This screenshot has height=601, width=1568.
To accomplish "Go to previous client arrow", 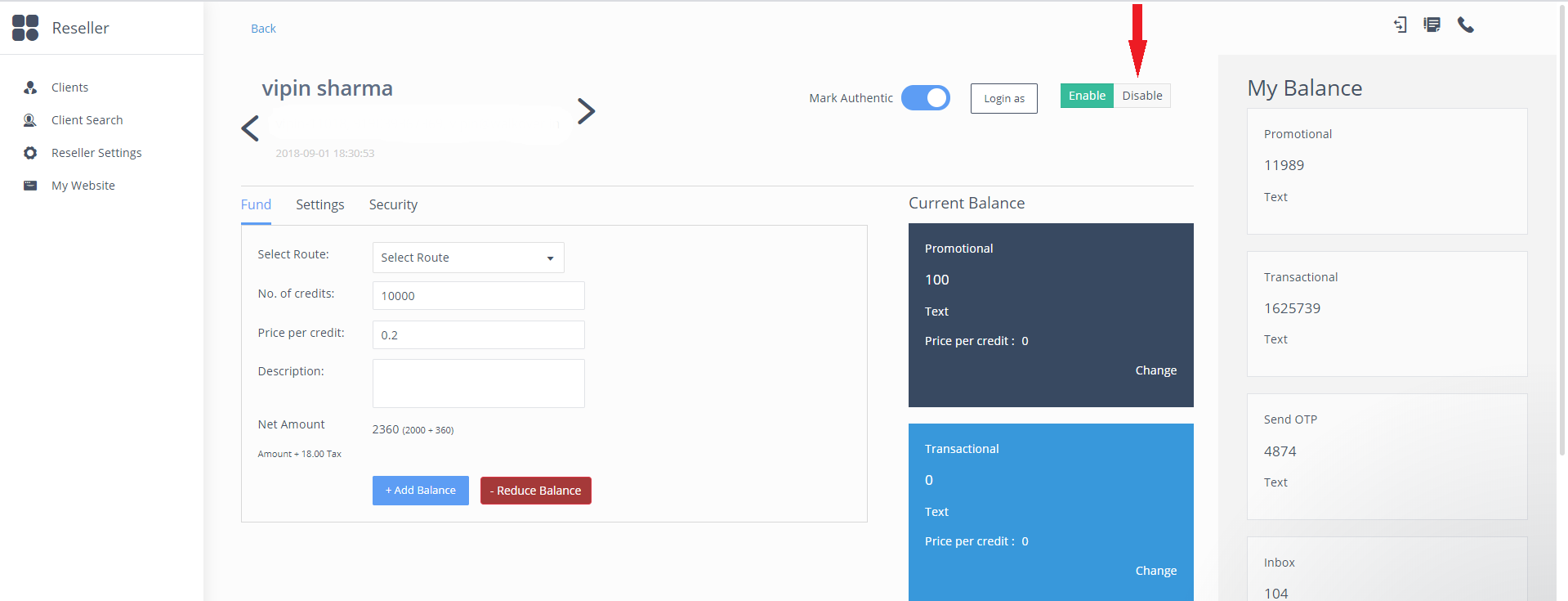I will [250, 128].
